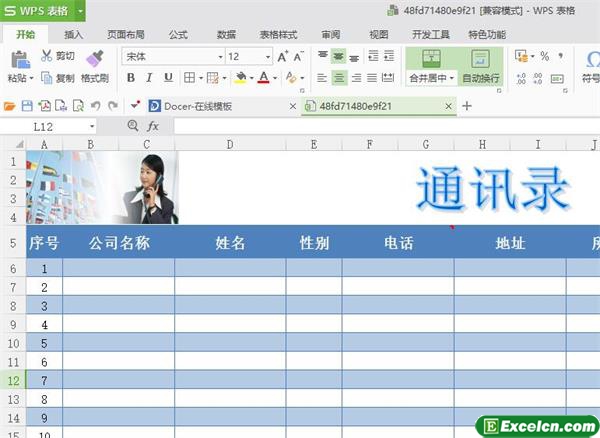The image size is (600, 438).
Task: Click distributed alignment icon
Action: (388, 78)
